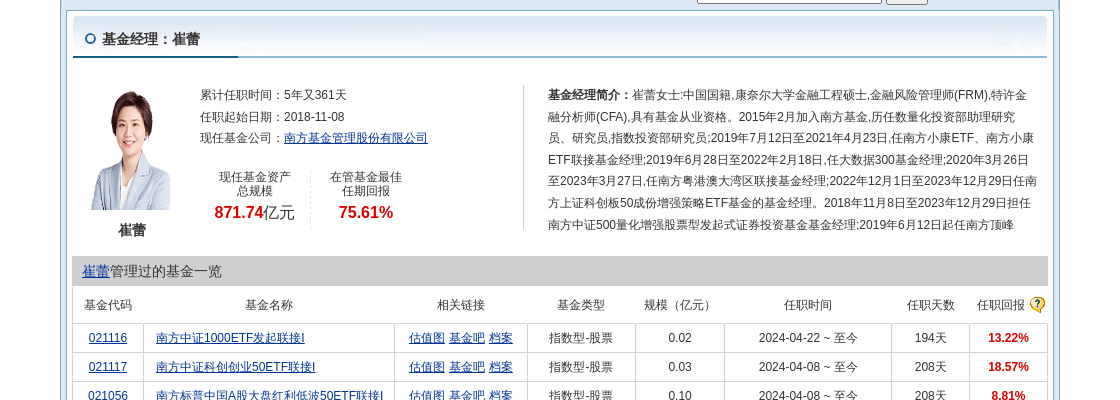Click 基金吧 link in the 021117 row

click(x=466, y=367)
